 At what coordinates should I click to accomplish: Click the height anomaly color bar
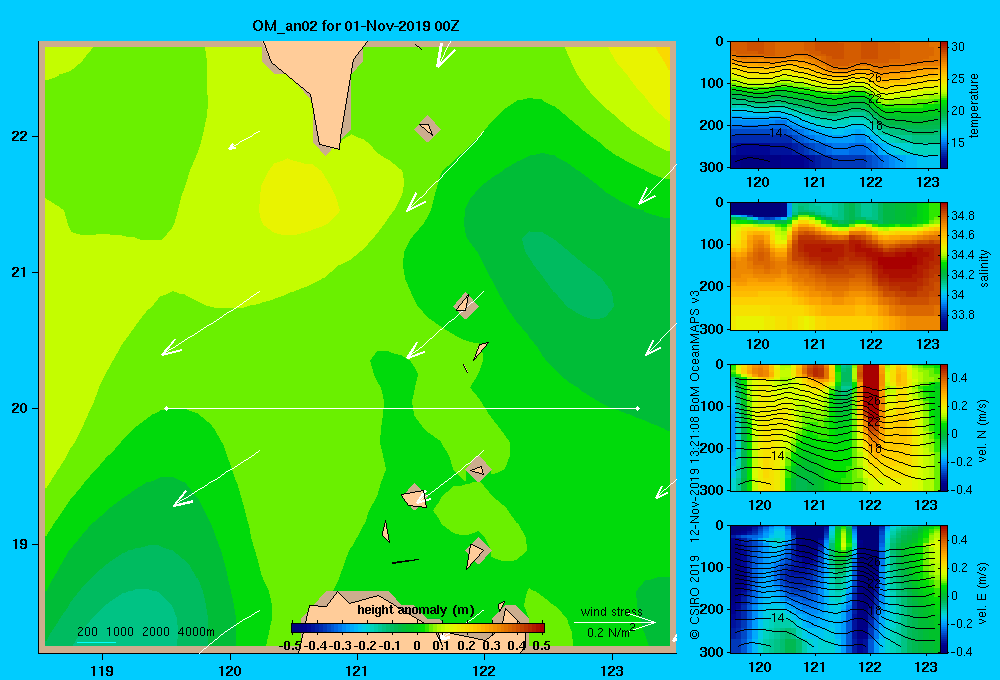point(418,628)
